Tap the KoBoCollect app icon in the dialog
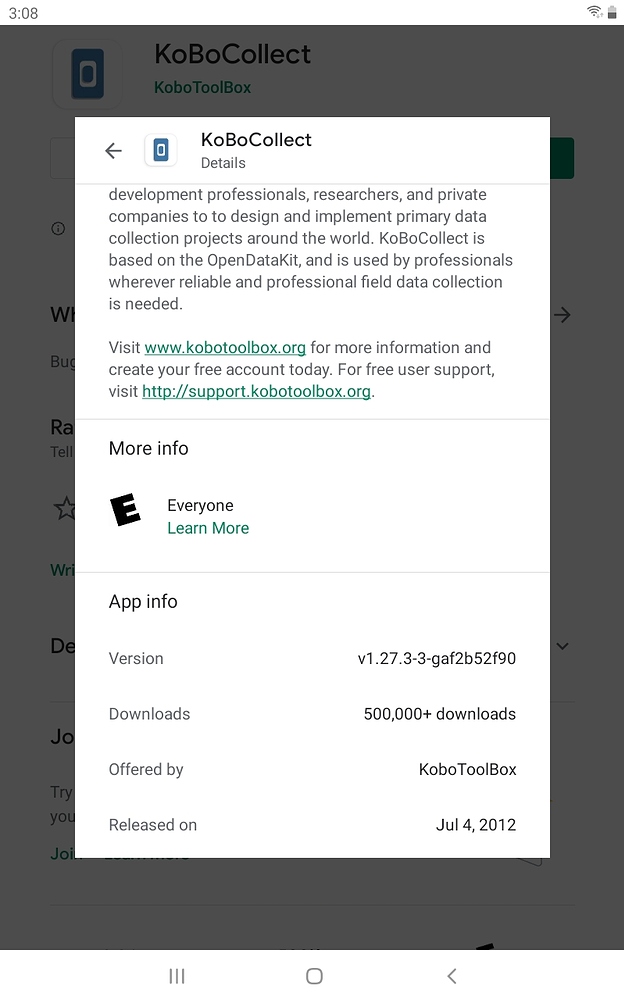Image resolution: width=624 pixels, height=1000 pixels. click(x=160, y=150)
